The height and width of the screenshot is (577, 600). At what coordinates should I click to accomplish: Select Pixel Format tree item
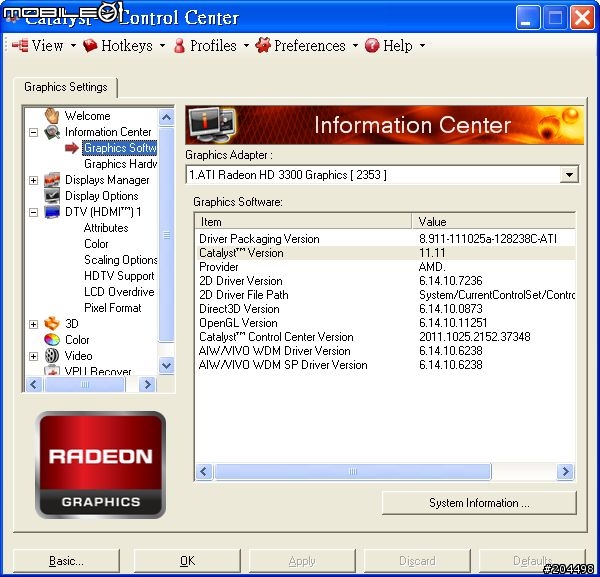coord(112,308)
